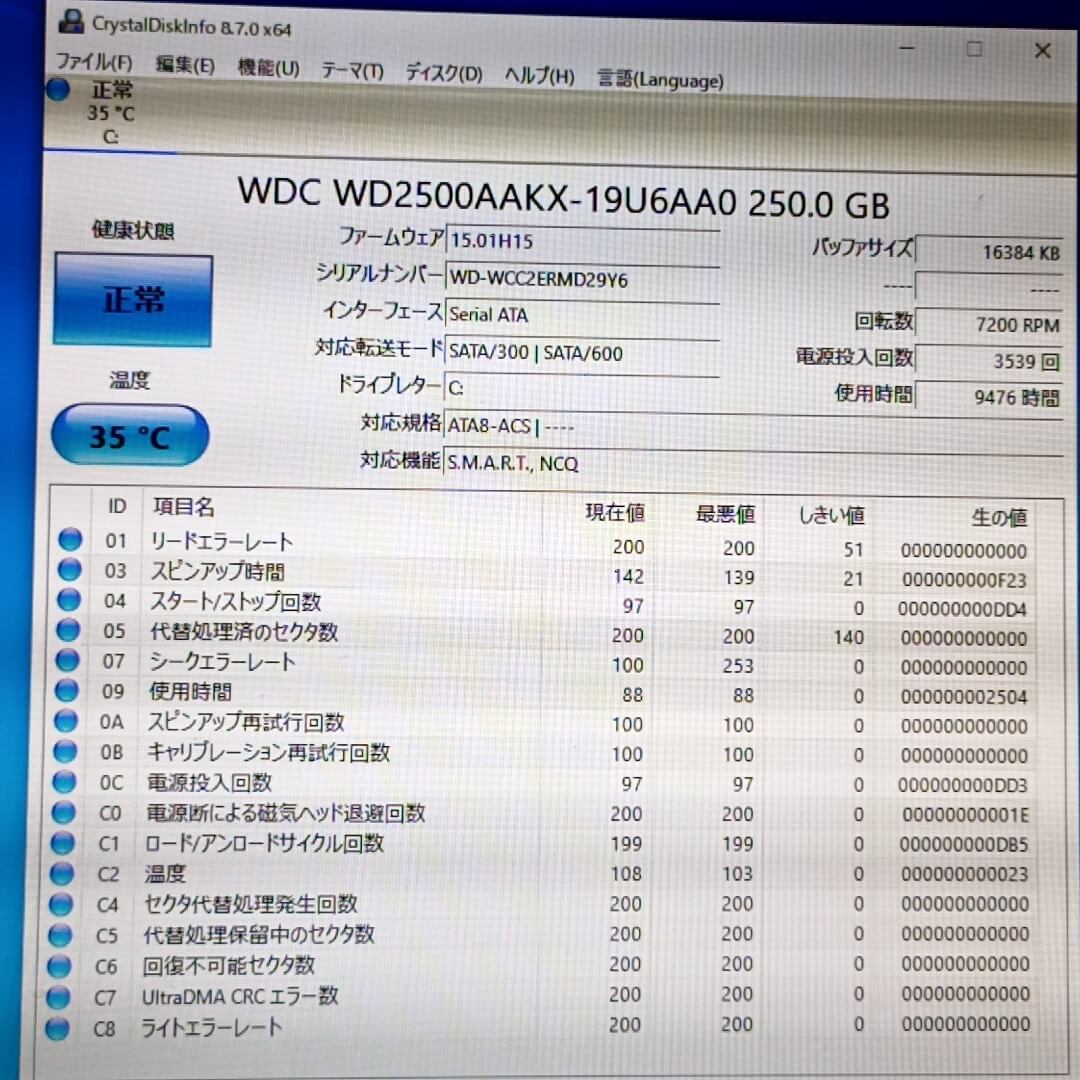
Task: Click the rotation rate value 7200 RPM
Action: pyautogui.click(x=988, y=324)
